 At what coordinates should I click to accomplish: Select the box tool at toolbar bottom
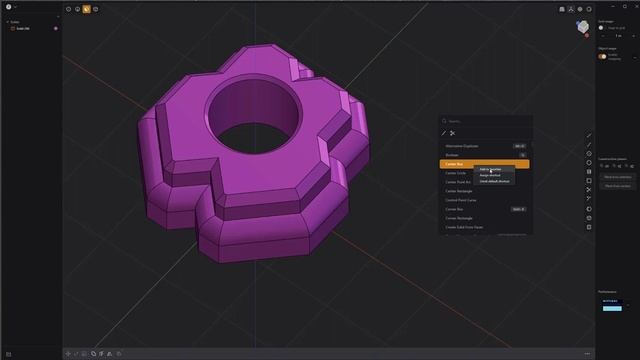pyautogui.click(x=589, y=227)
